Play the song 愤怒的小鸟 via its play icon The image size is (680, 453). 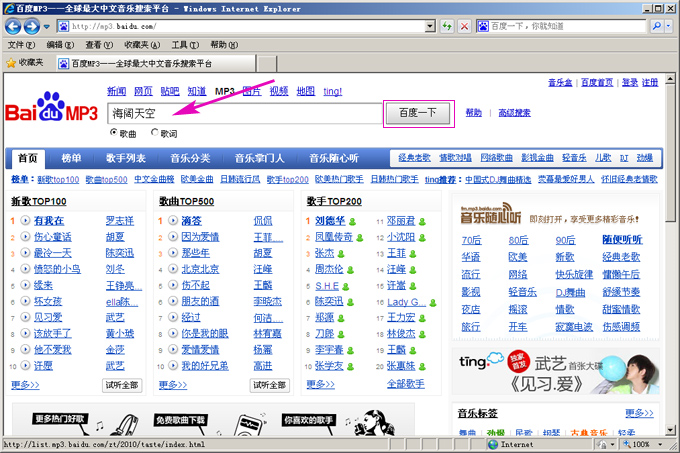tap(25, 269)
